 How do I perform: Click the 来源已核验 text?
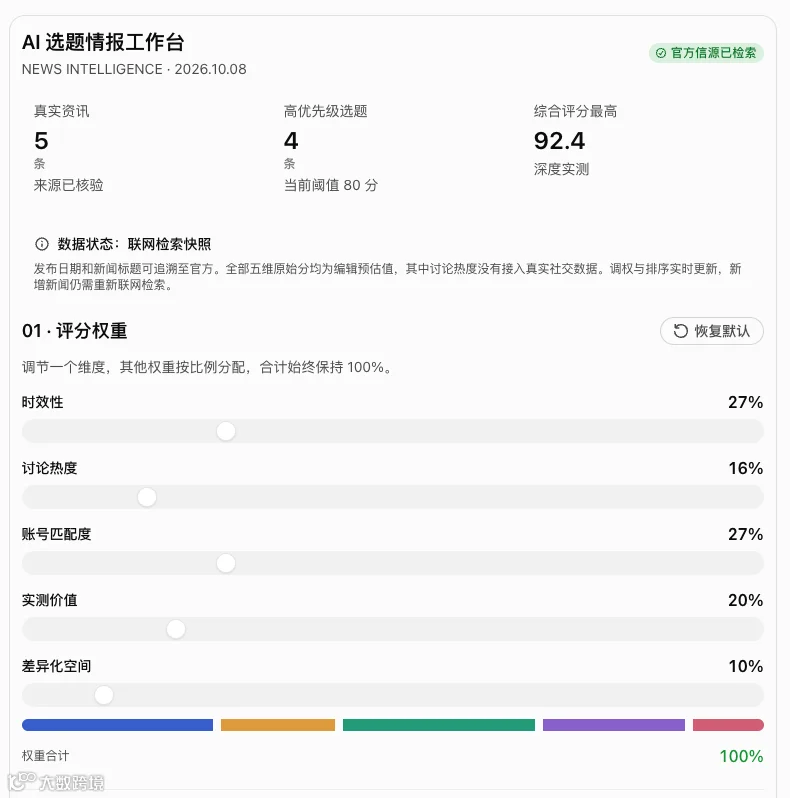pyautogui.click(x=69, y=185)
